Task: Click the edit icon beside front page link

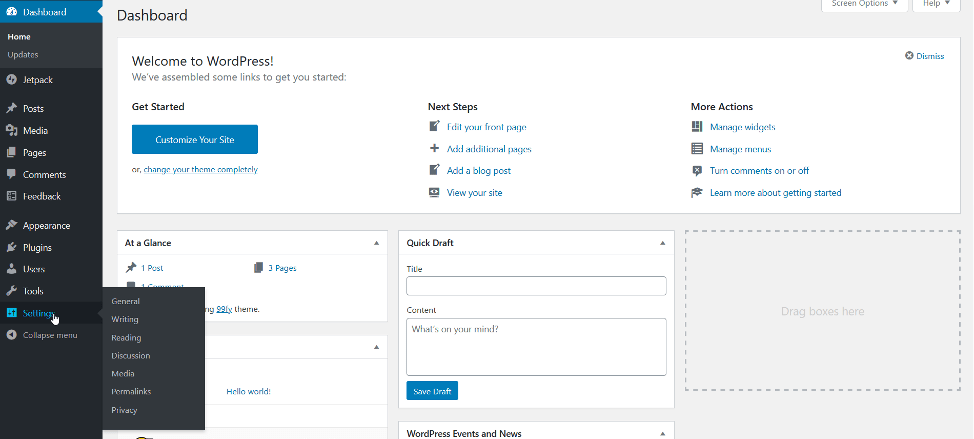Action: pos(434,127)
